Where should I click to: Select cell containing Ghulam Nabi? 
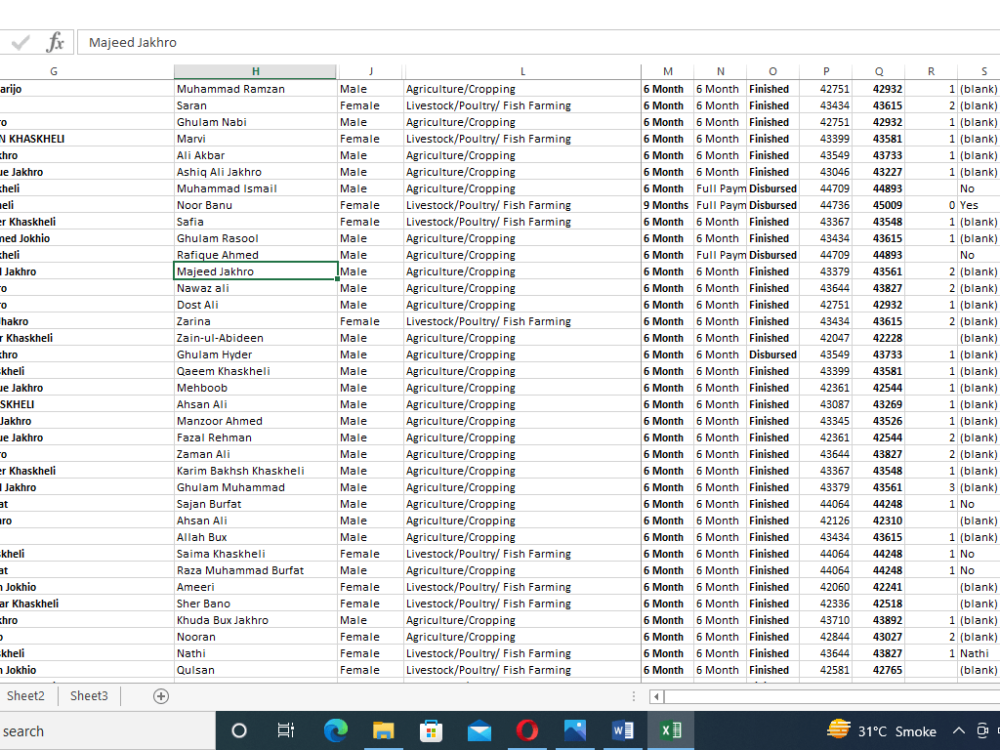[255, 122]
